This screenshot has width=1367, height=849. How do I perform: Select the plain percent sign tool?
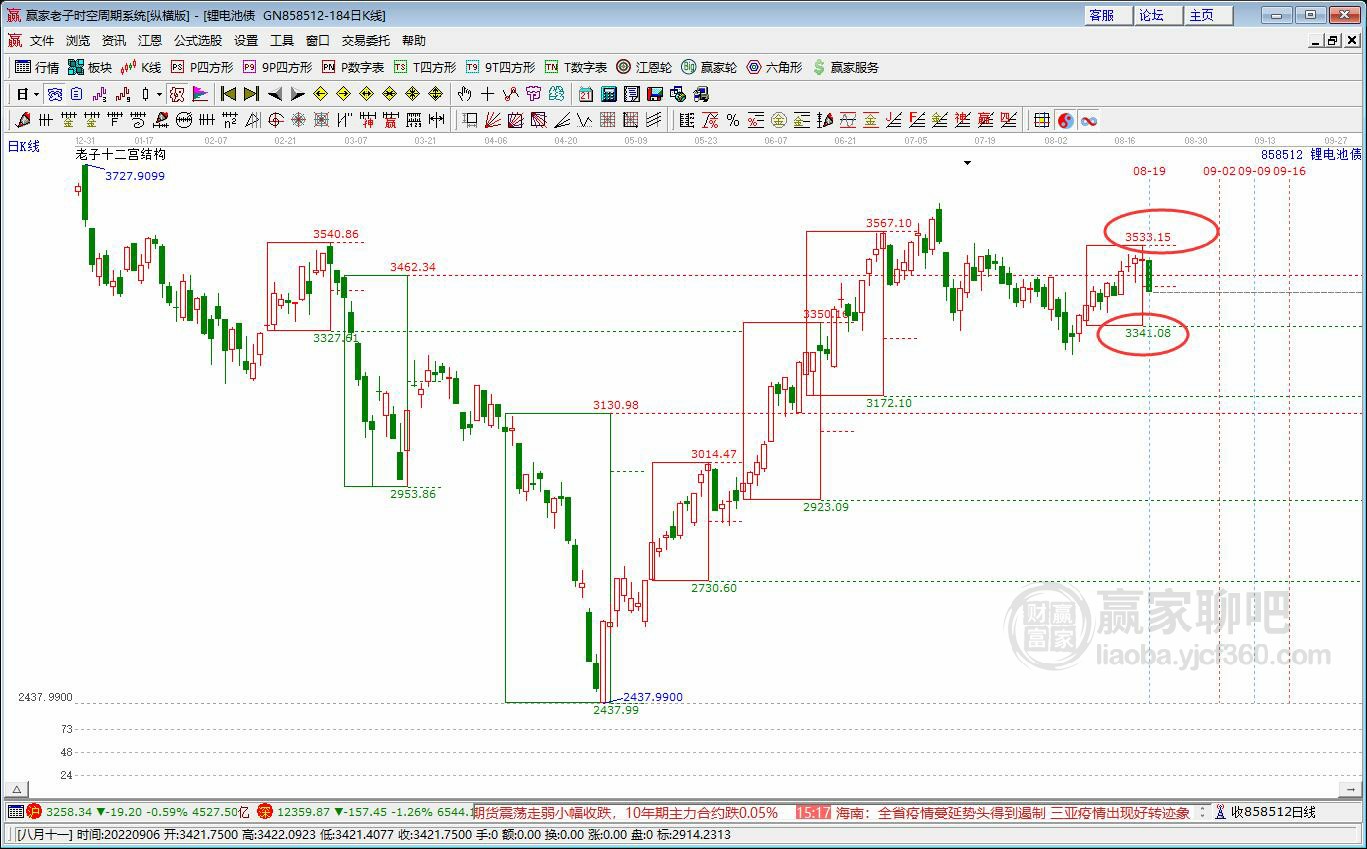point(733,120)
